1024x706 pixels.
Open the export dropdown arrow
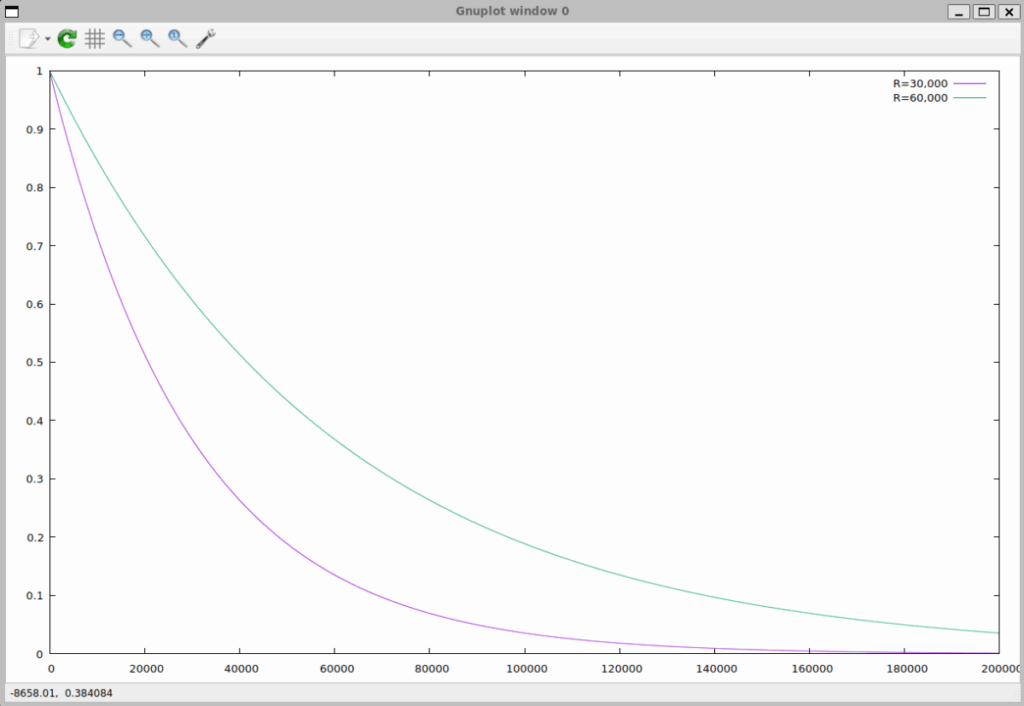pos(48,40)
